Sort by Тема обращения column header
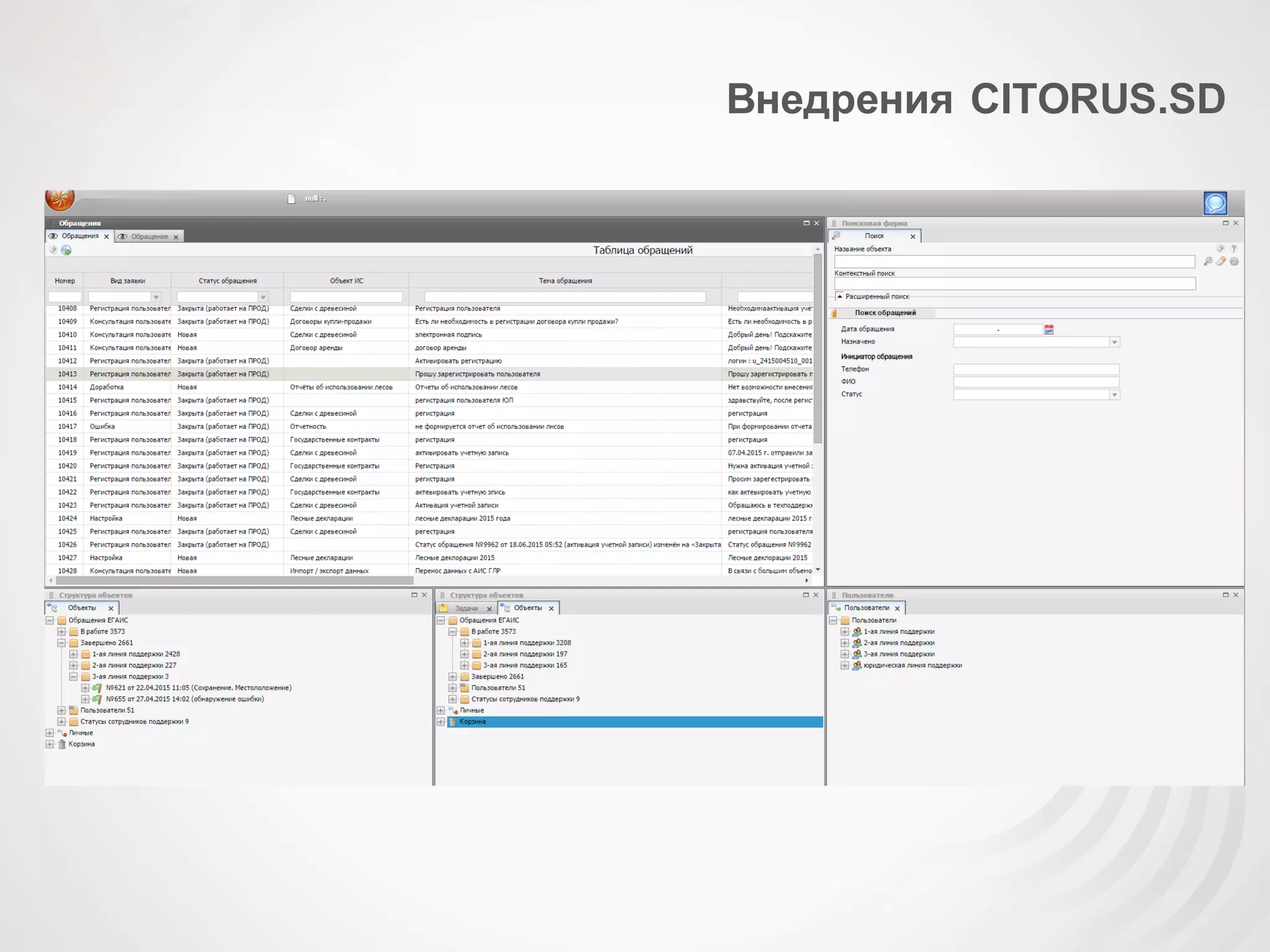The width and height of the screenshot is (1270, 952). (565, 281)
